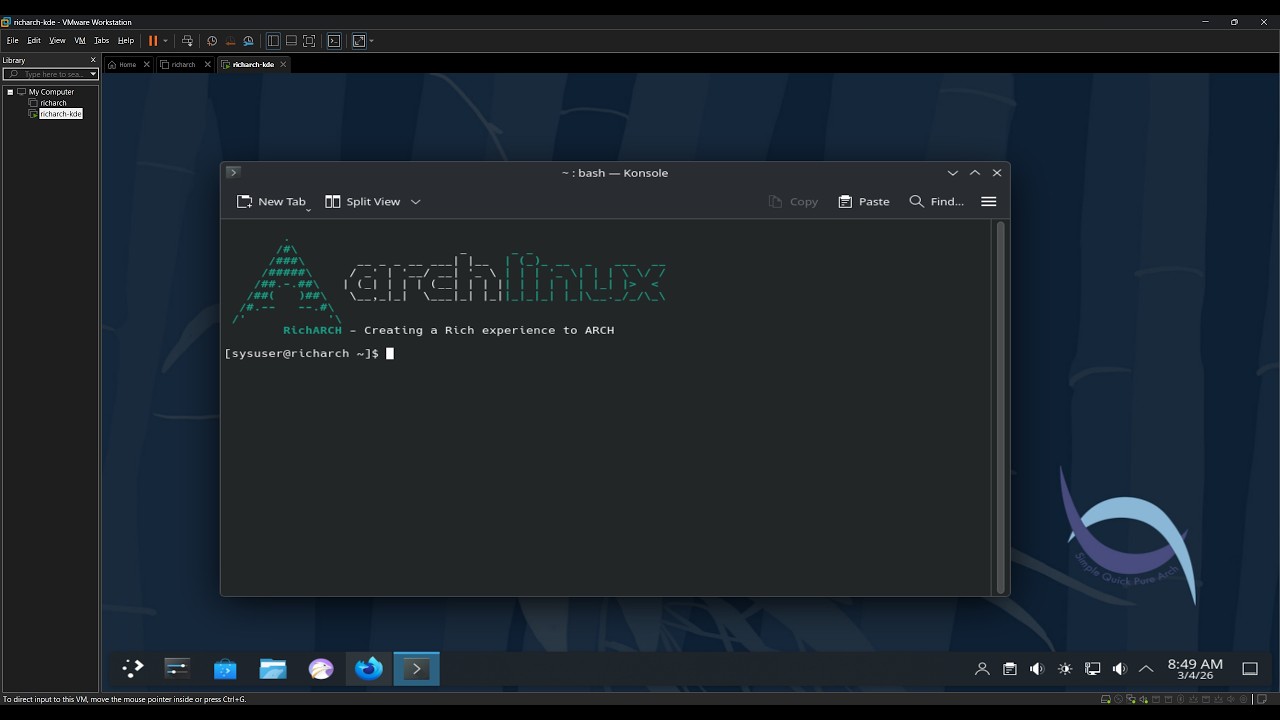Viewport: 1280px width, 720px height.
Task: Open the VM menu
Action: [80, 41]
